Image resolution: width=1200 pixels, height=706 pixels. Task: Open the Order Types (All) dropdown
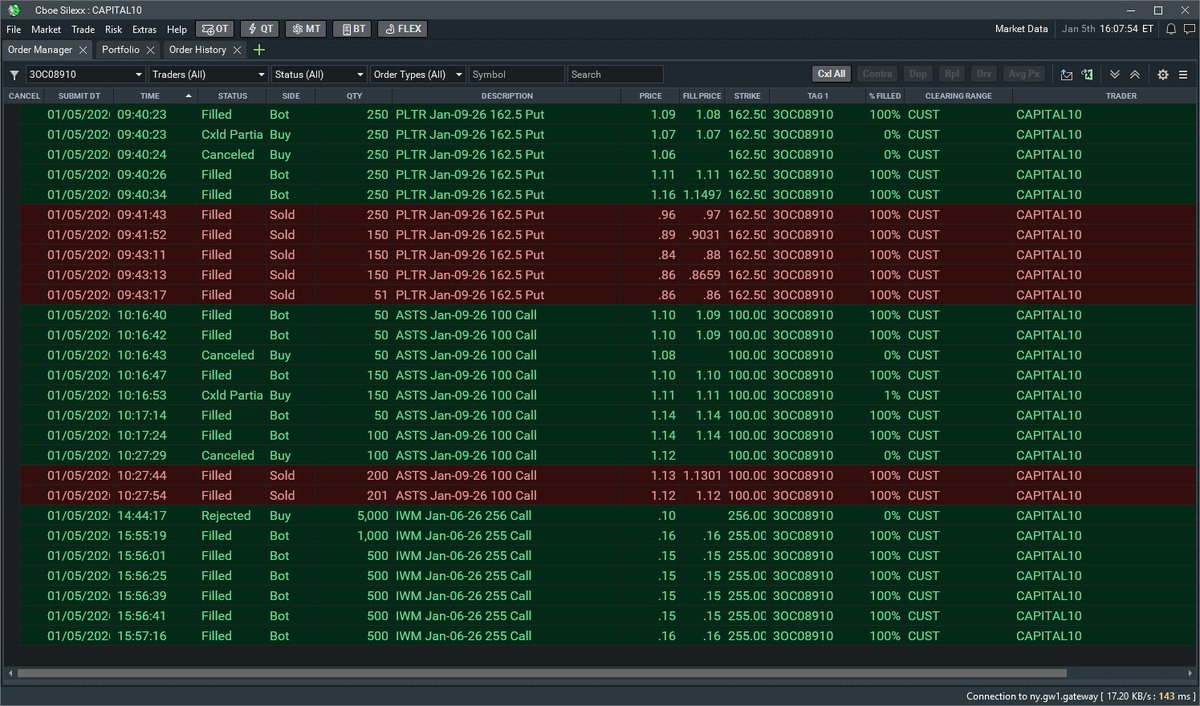pos(418,74)
